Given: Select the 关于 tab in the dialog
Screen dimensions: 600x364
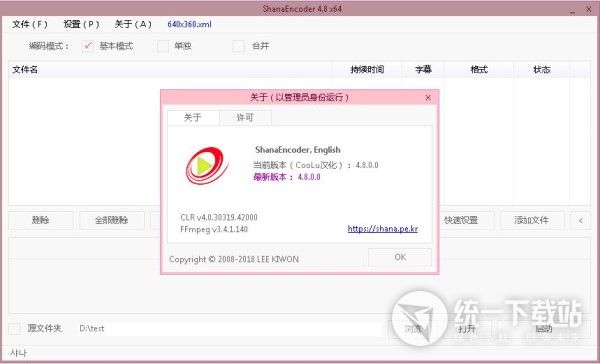Looking at the screenshot, I should pos(193,118).
